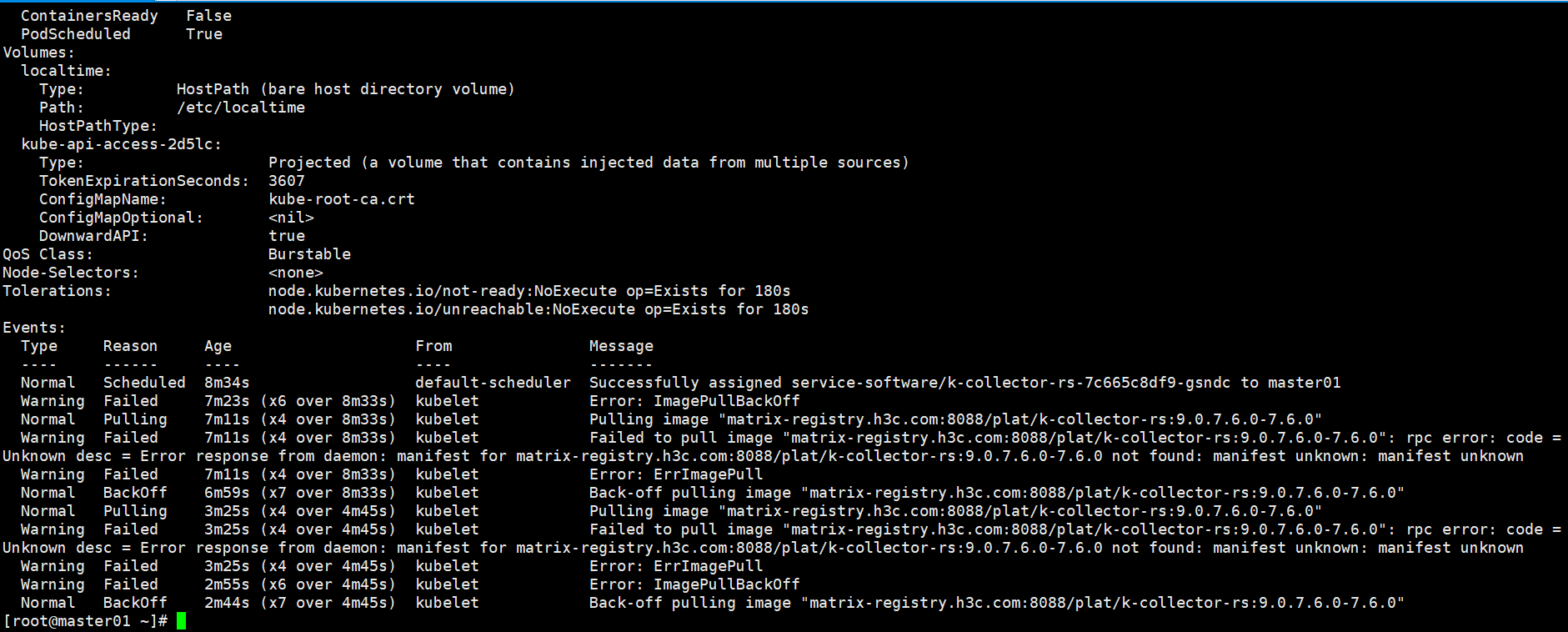Click the "<none>" Node-Selectors value
Screen dimensions: 1568x632
296,273
